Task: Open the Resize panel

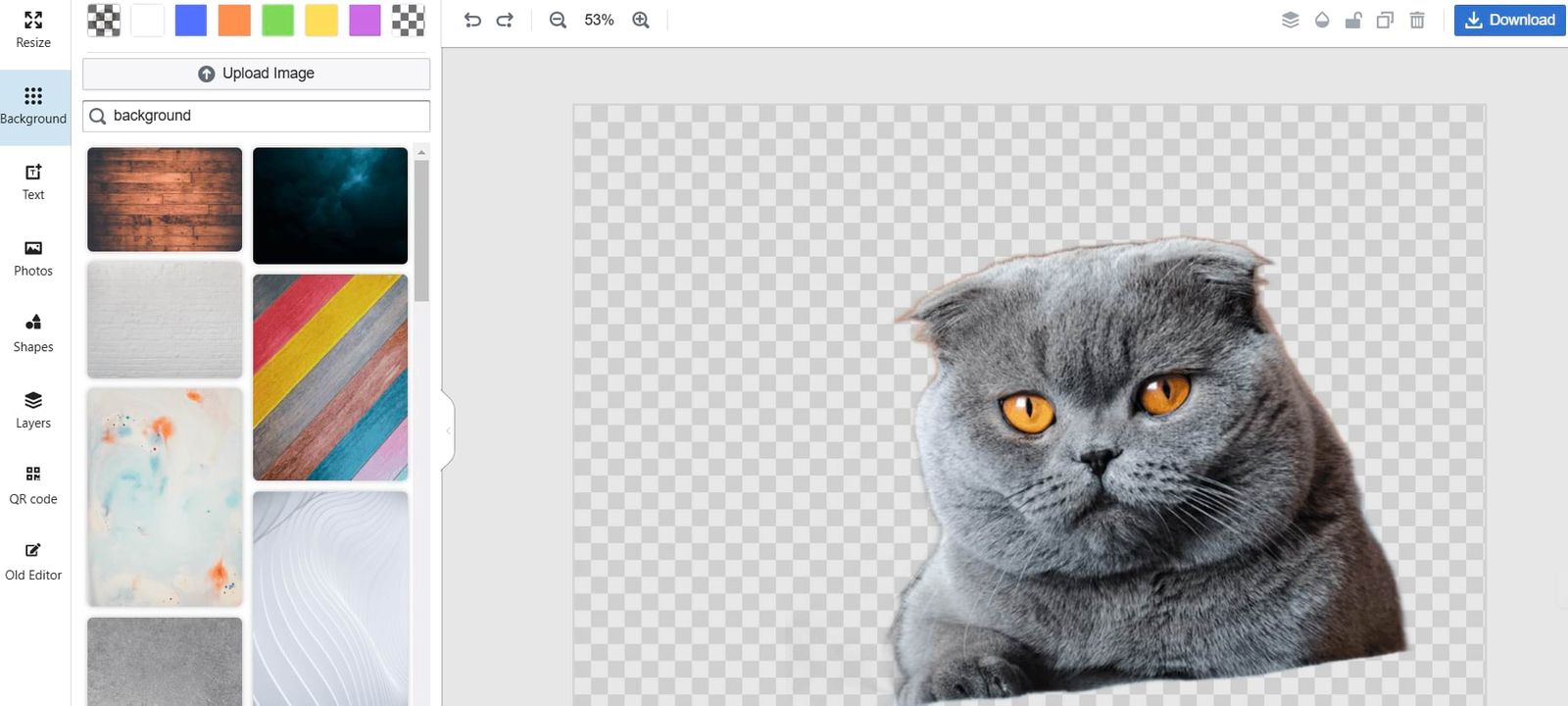Action: tap(33, 29)
